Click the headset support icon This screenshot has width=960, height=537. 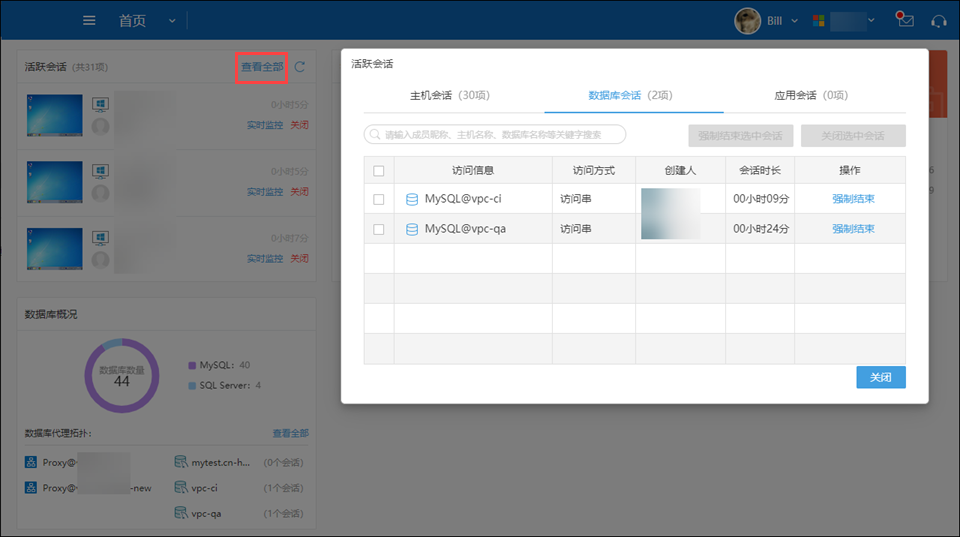tap(938, 21)
